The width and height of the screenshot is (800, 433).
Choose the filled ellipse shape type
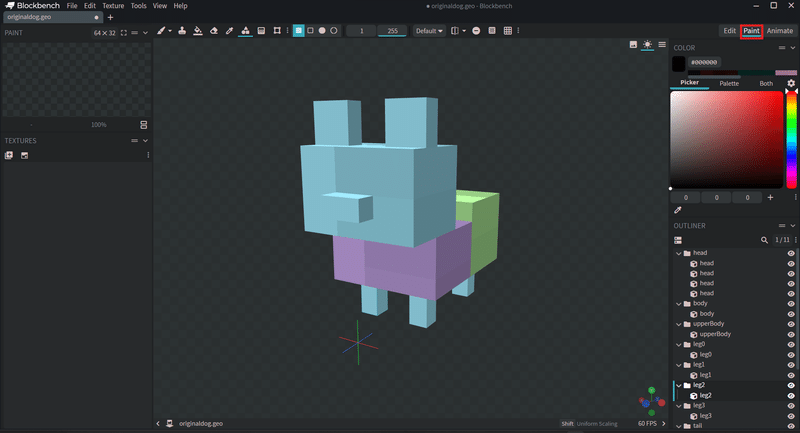click(322, 31)
